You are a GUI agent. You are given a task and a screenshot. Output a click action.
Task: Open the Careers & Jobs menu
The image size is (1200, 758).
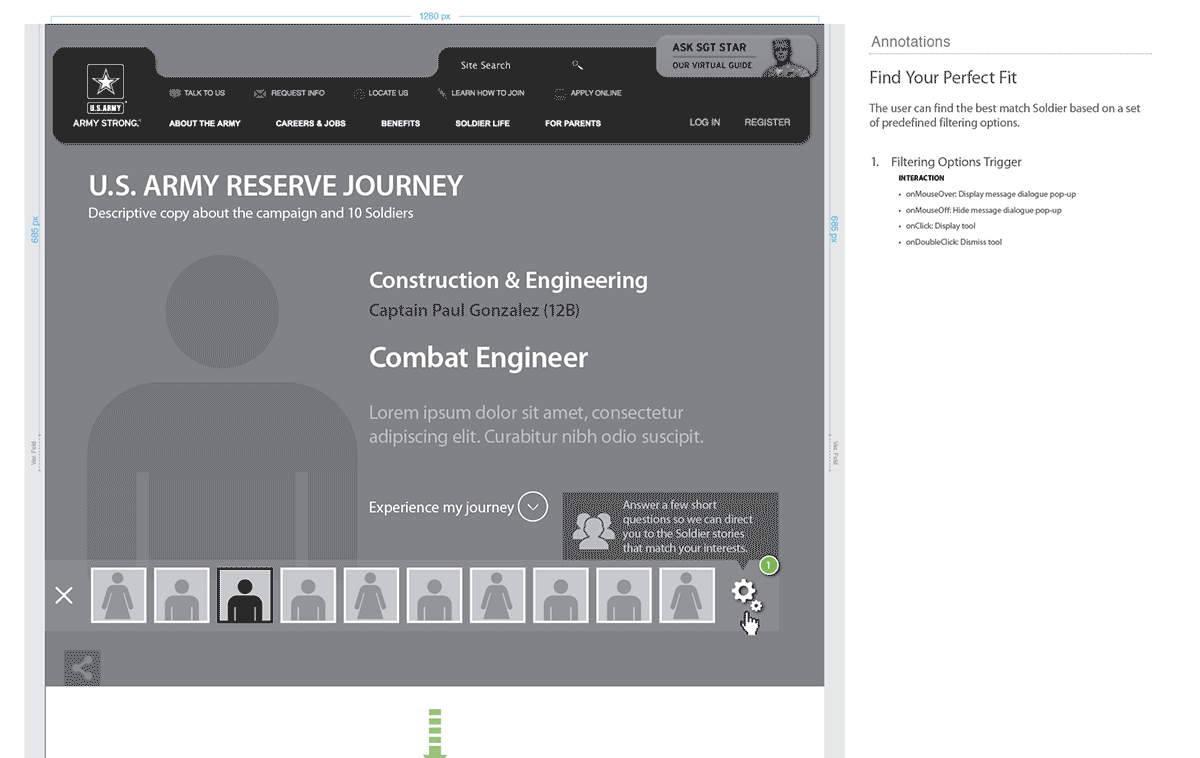pos(310,123)
